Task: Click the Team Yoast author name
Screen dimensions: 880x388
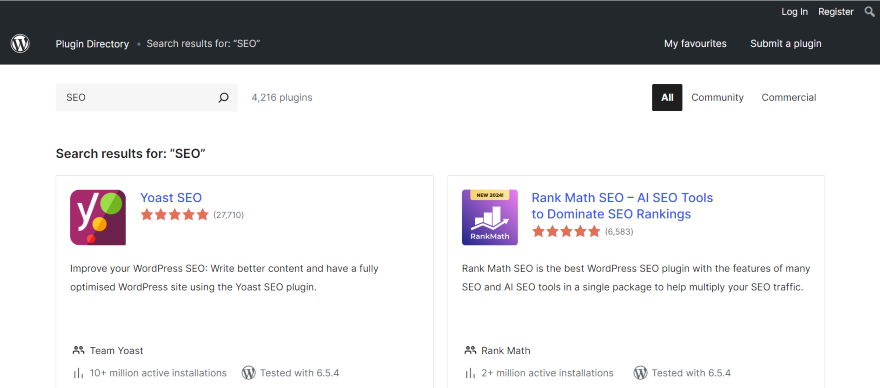Action: [x=117, y=351]
